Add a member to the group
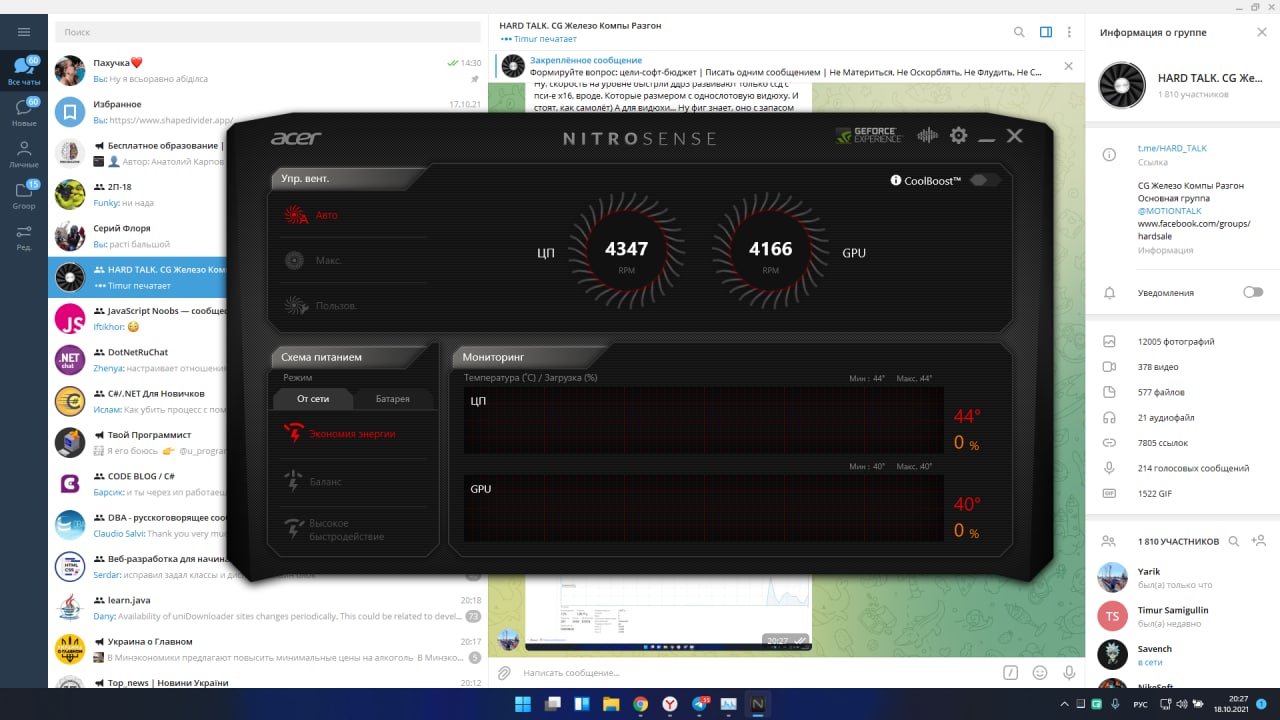The height and width of the screenshot is (720, 1280). tap(1259, 541)
